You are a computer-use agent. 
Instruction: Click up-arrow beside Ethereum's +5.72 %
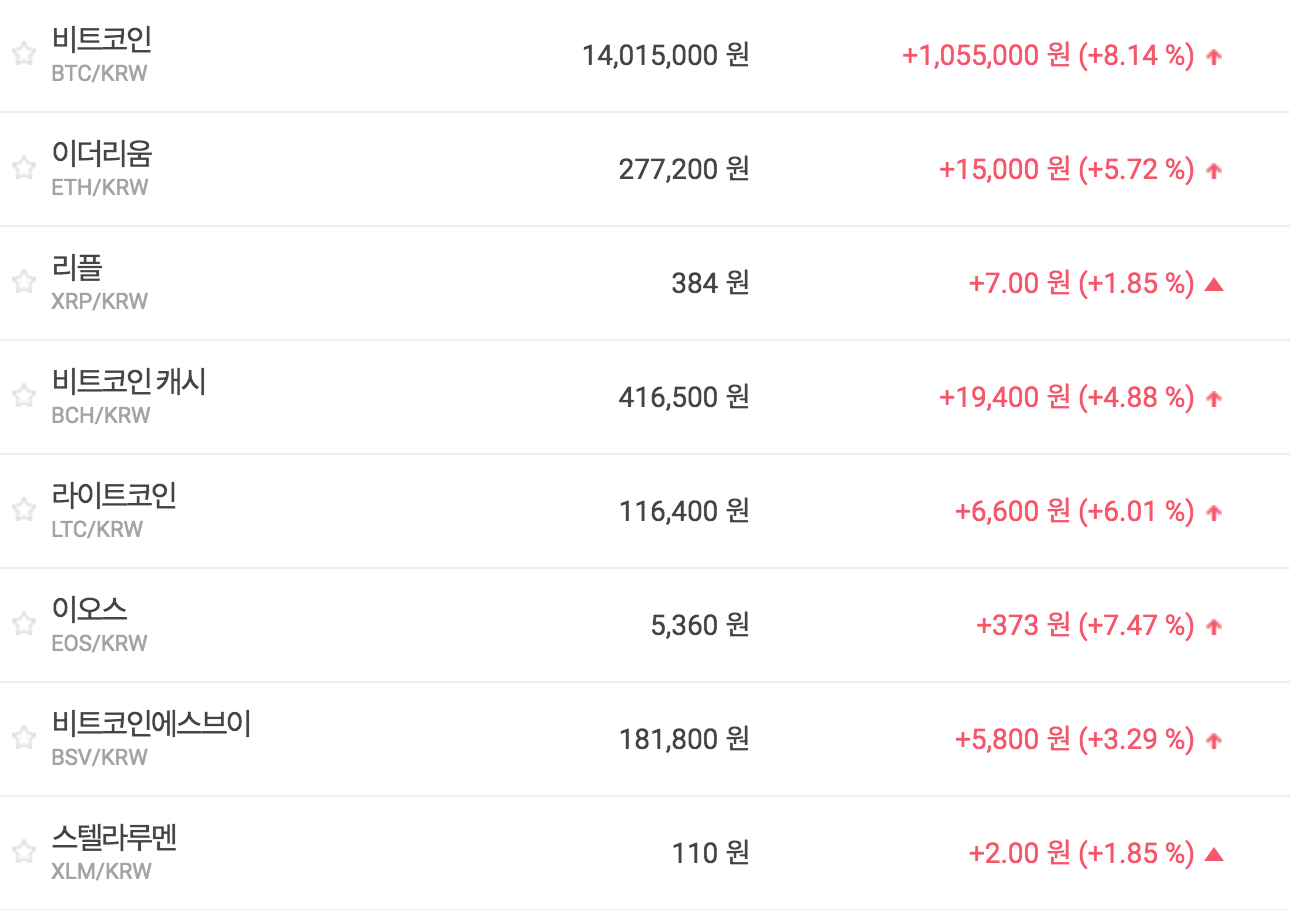pyautogui.click(x=1214, y=171)
